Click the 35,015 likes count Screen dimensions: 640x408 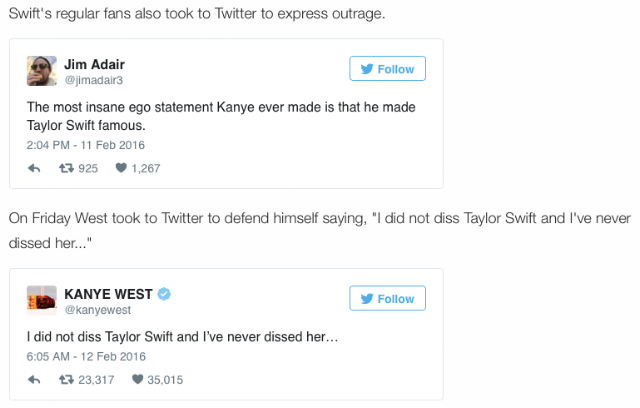tap(165, 380)
